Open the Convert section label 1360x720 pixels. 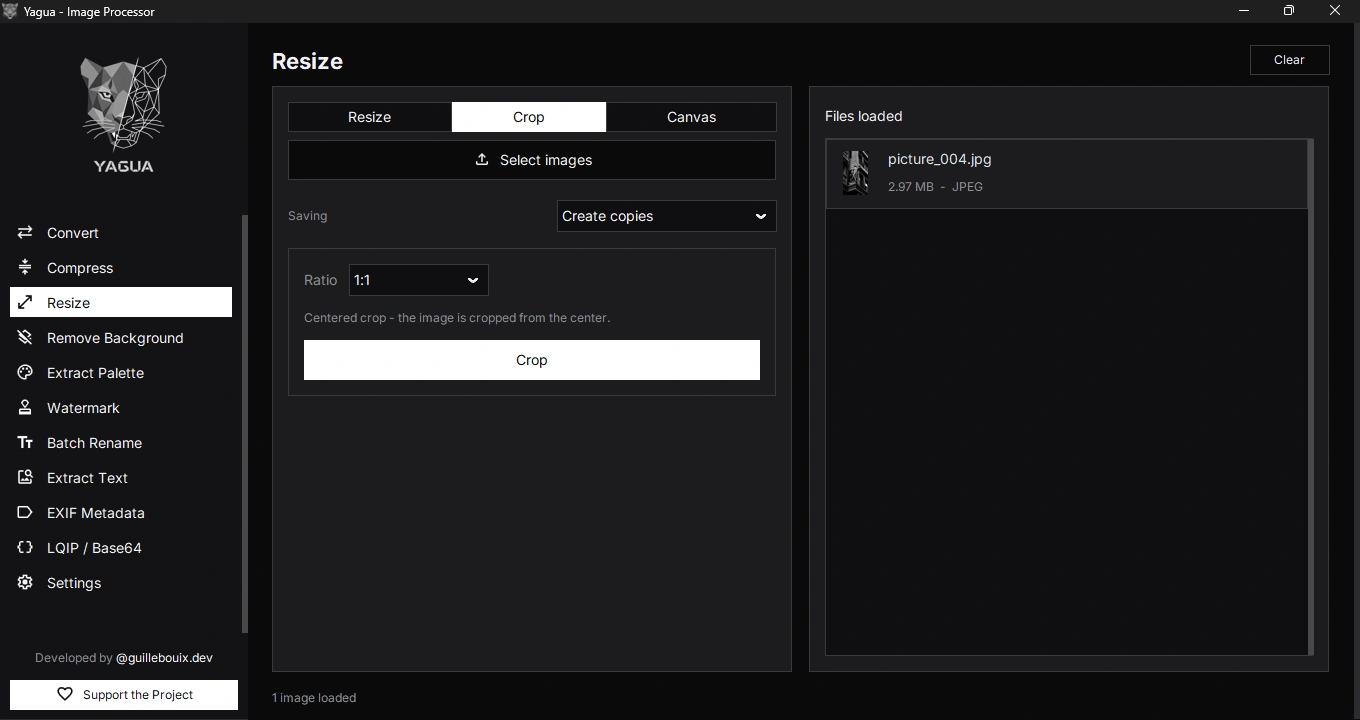73,233
